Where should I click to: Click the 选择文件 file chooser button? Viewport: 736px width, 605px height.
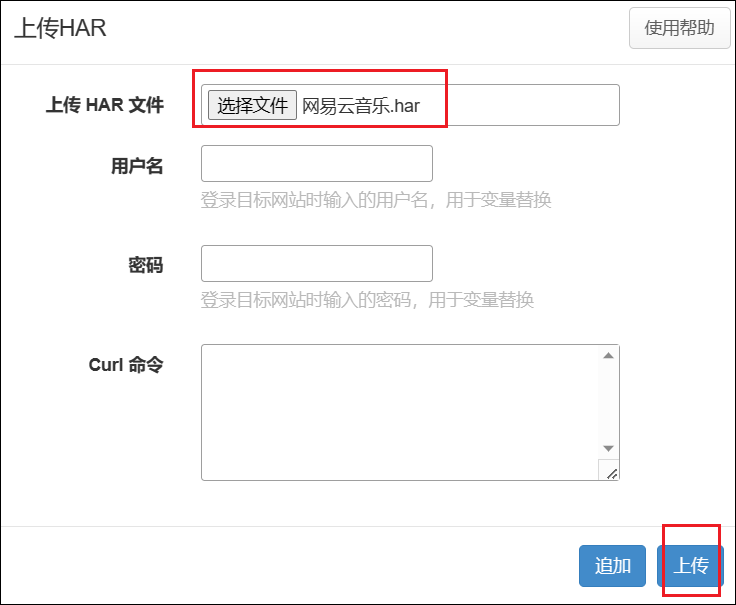[252, 105]
